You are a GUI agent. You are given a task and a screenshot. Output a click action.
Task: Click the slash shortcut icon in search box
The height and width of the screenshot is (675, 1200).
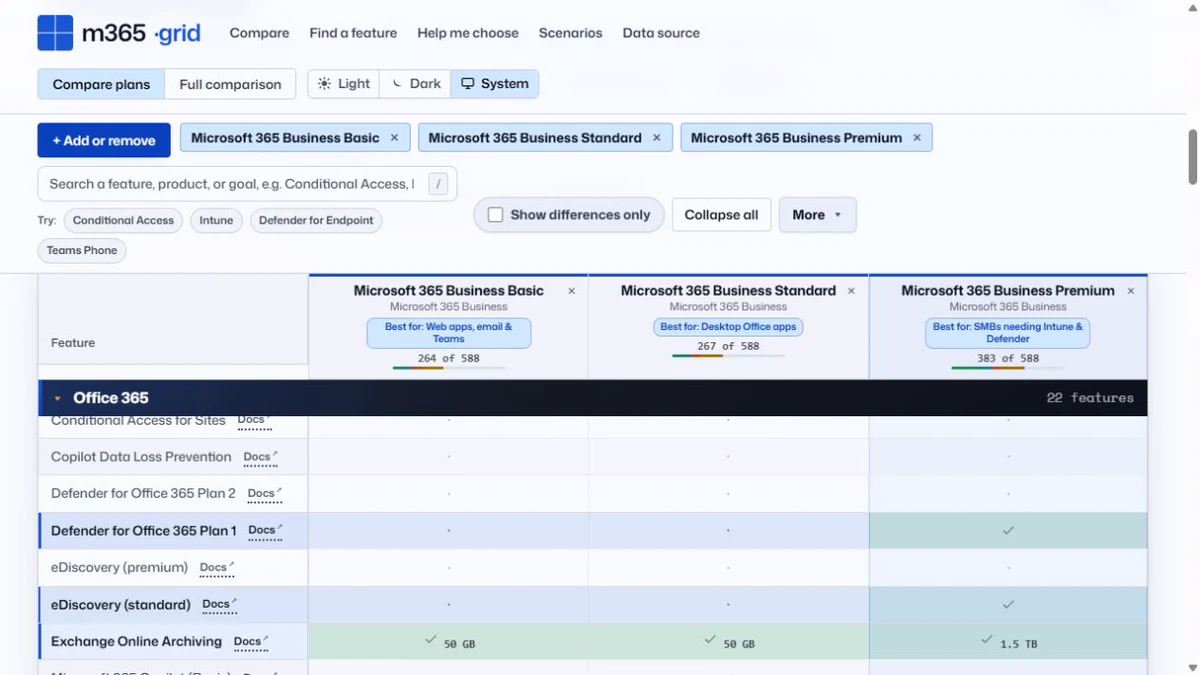point(438,184)
